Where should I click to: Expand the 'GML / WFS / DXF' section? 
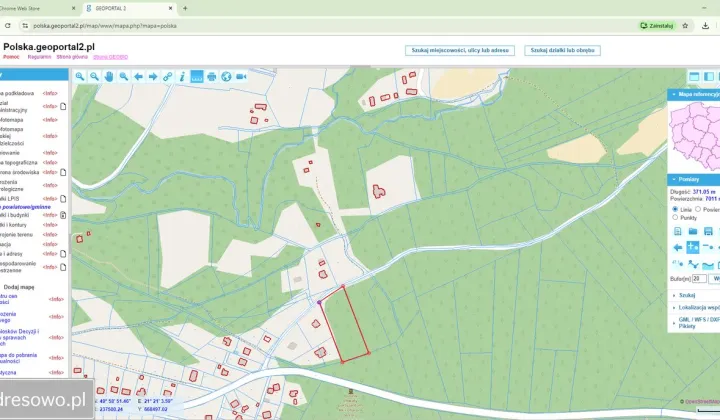[696, 322]
